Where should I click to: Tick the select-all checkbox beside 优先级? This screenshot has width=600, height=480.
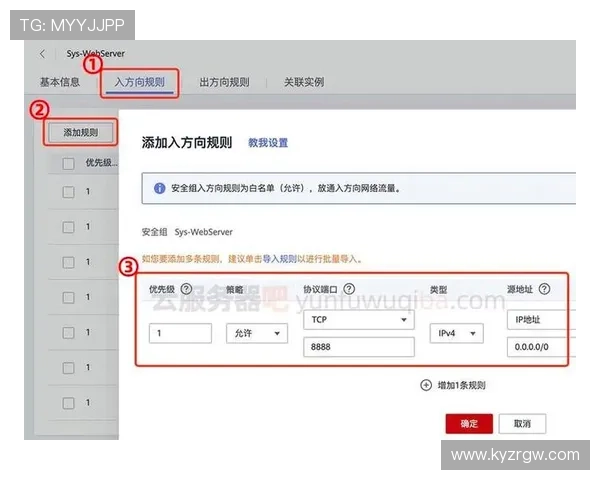point(68,164)
